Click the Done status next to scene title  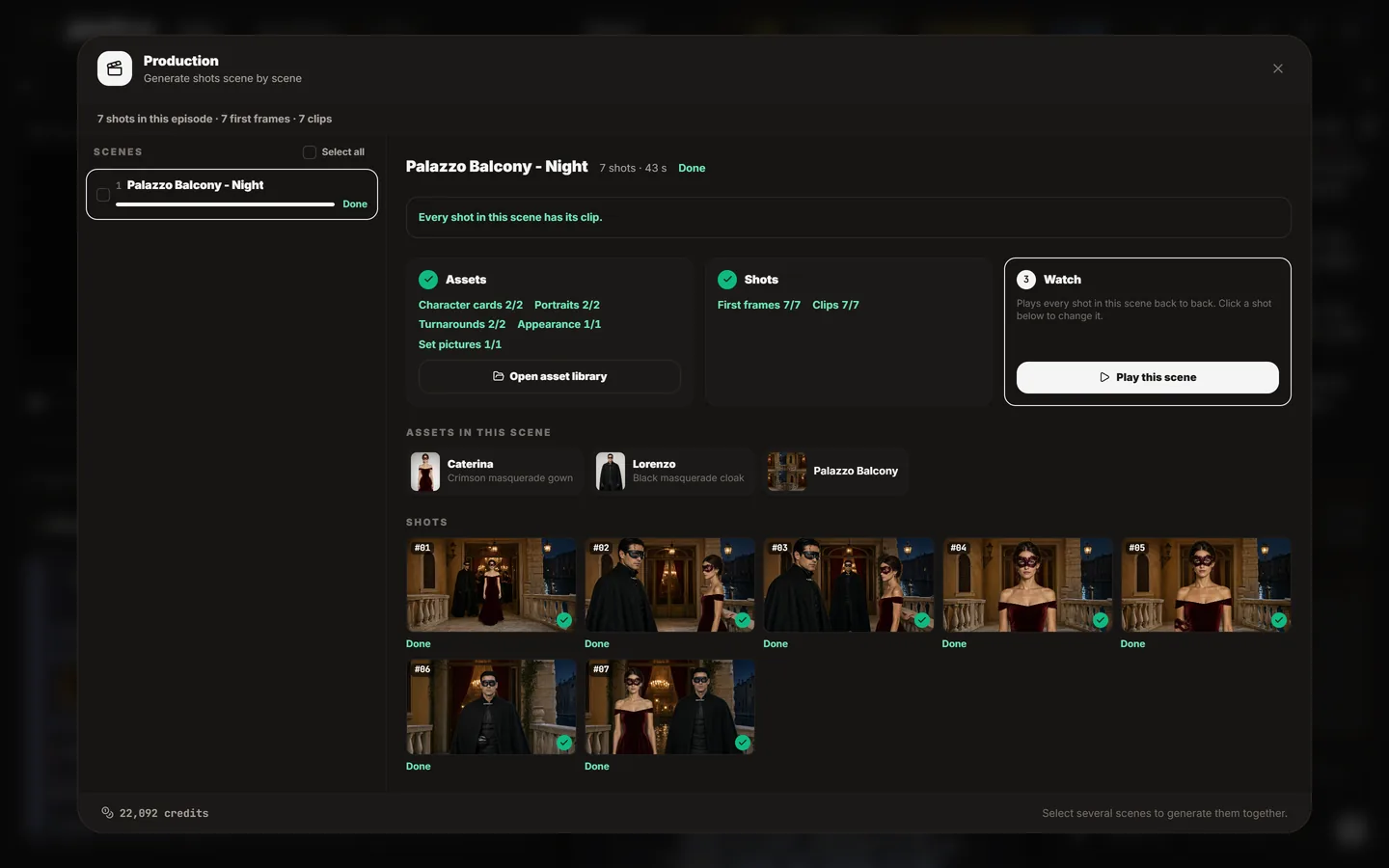692,168
